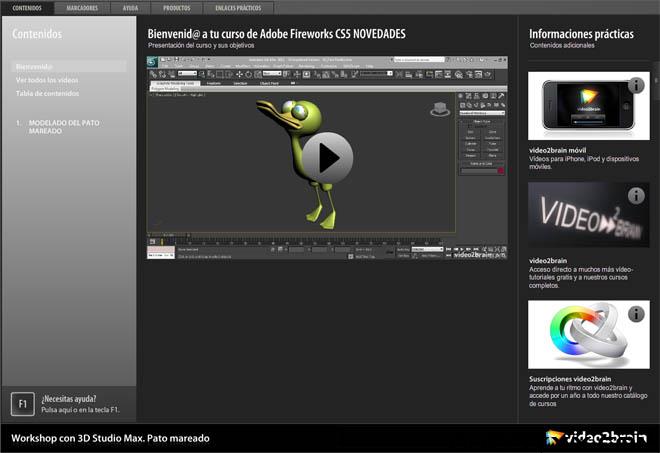660x453 pixels.
Task: Open chapter 'Modelado del pato mareado'
Action: (64, 127)
